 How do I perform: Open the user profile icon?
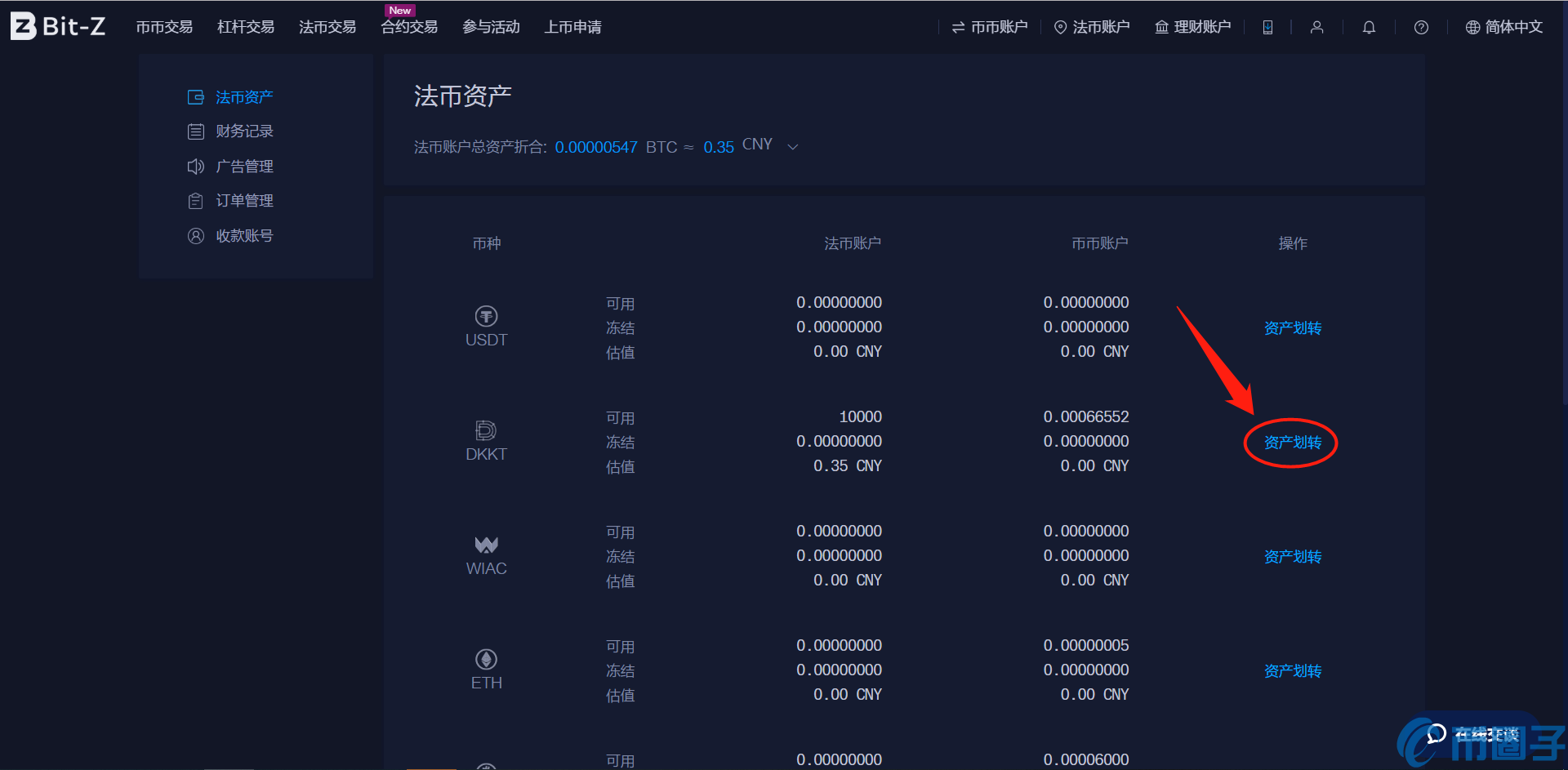pyautogui.click(x=1316, y=27)
